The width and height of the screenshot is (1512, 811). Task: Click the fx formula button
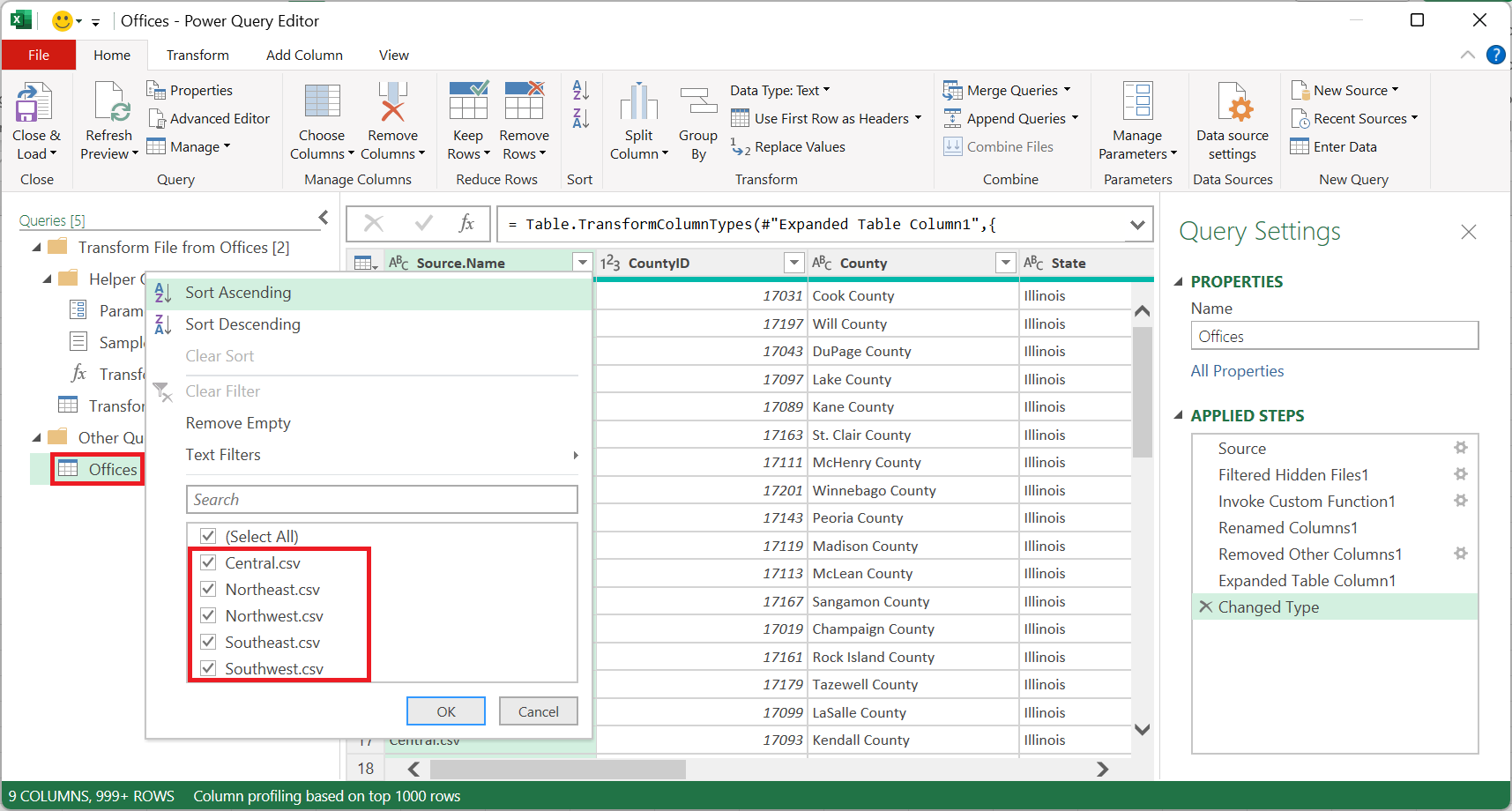[x=466, y=224]
